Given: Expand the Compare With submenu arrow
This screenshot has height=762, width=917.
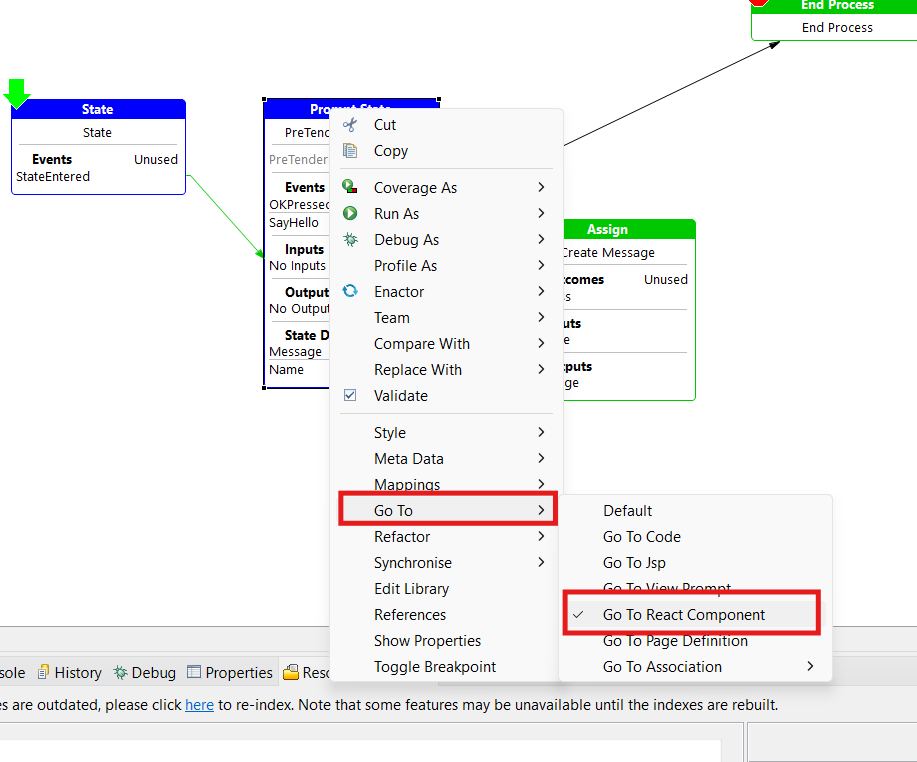Looking at the screenshot, I should pos(541,343).
